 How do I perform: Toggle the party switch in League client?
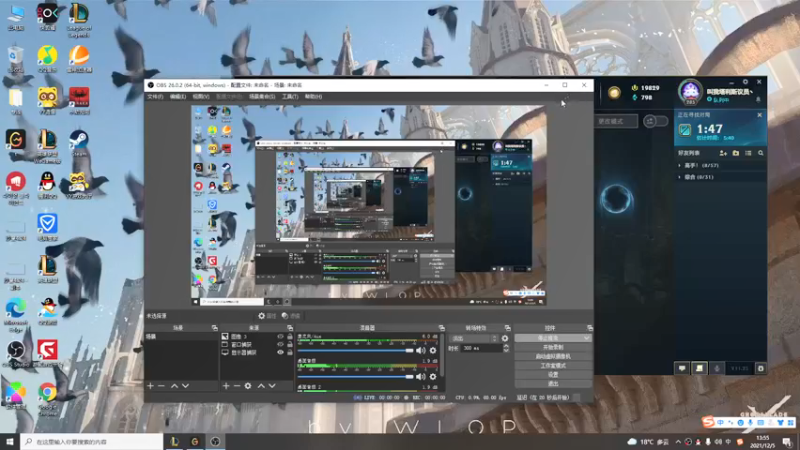coord(656,121)
